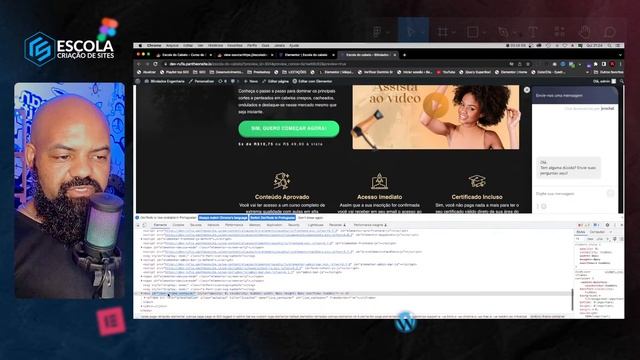Click Don't show again in DevTools banner

(310, 218)
